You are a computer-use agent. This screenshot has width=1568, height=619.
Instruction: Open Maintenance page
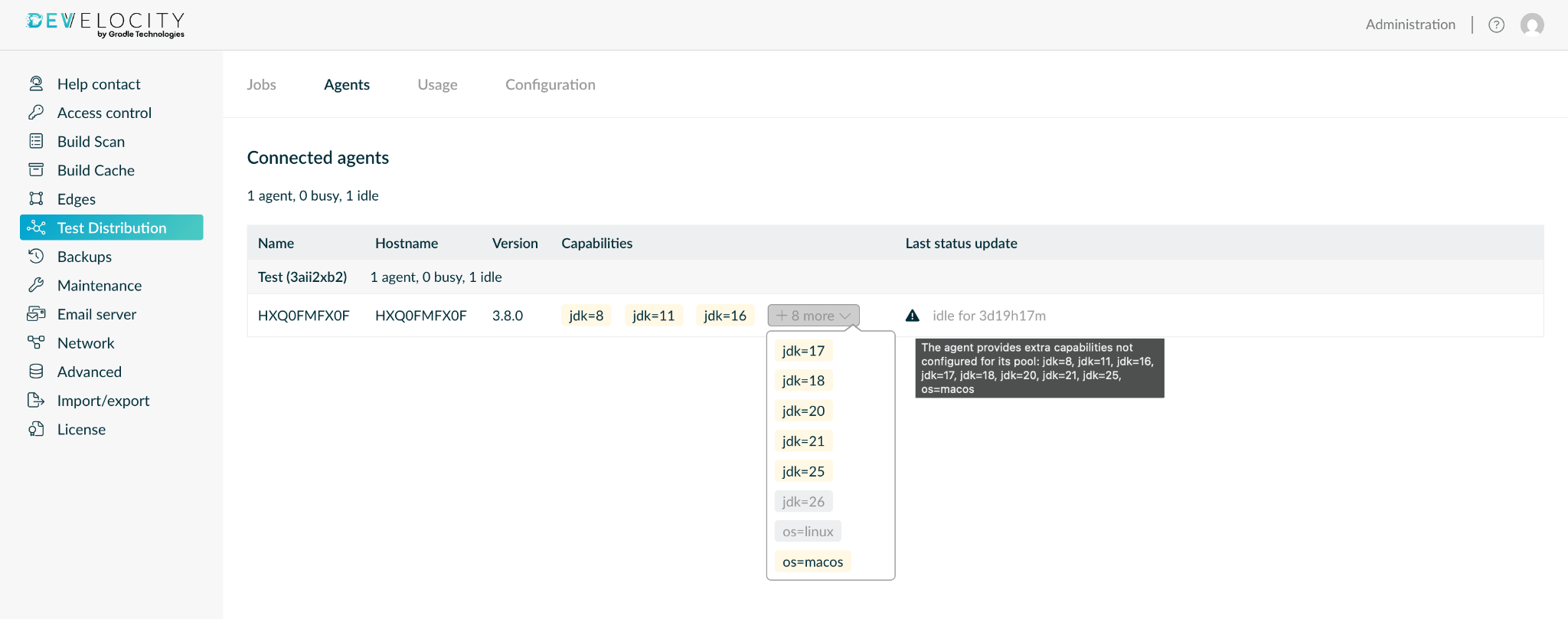click(x=112, y=286)
